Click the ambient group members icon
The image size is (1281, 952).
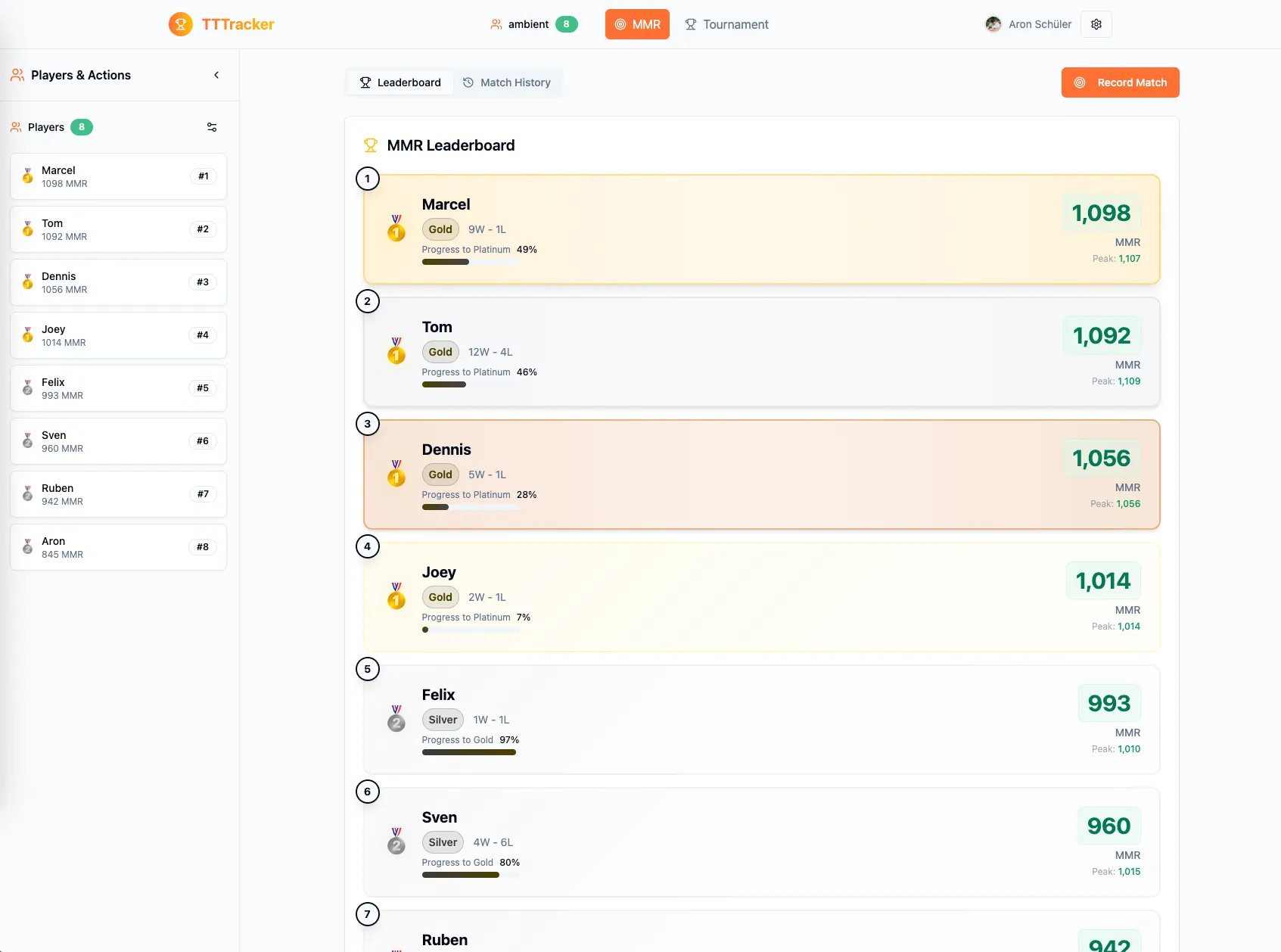click(496, 24)
